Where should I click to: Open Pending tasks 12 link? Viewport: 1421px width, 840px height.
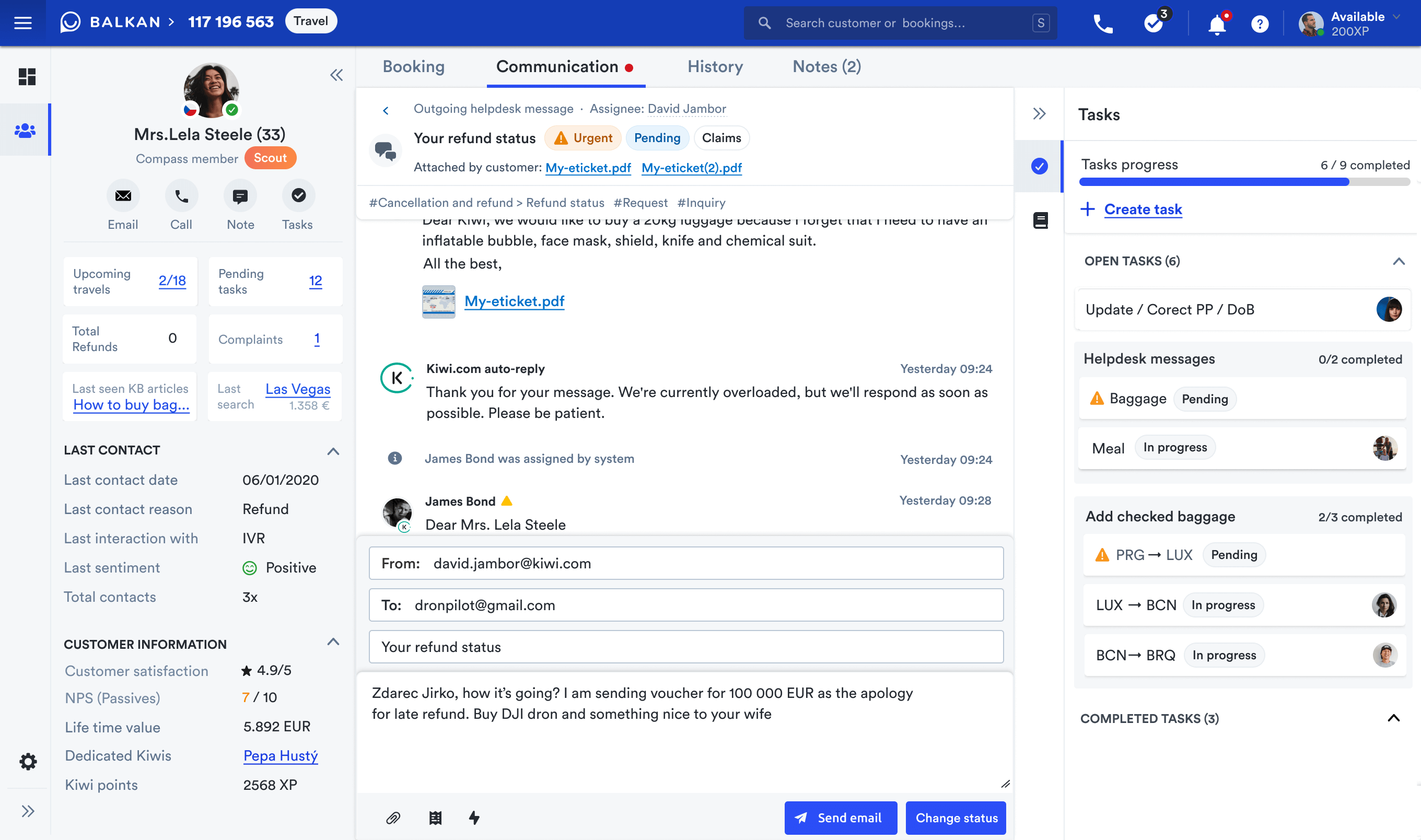315,281
